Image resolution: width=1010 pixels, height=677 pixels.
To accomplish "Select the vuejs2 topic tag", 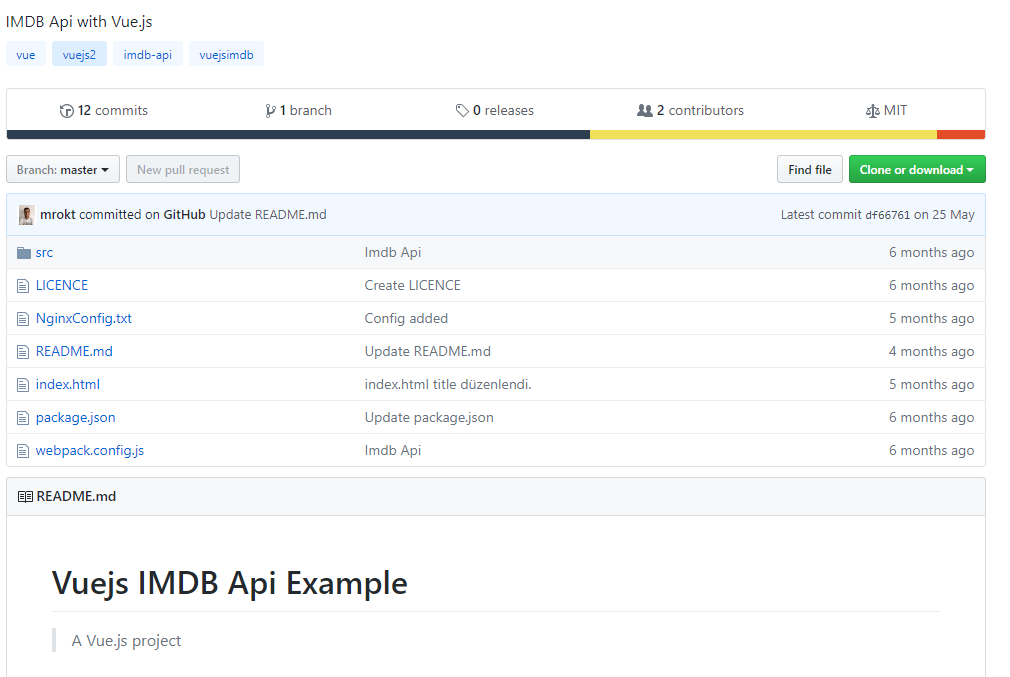I will [79, 54].
